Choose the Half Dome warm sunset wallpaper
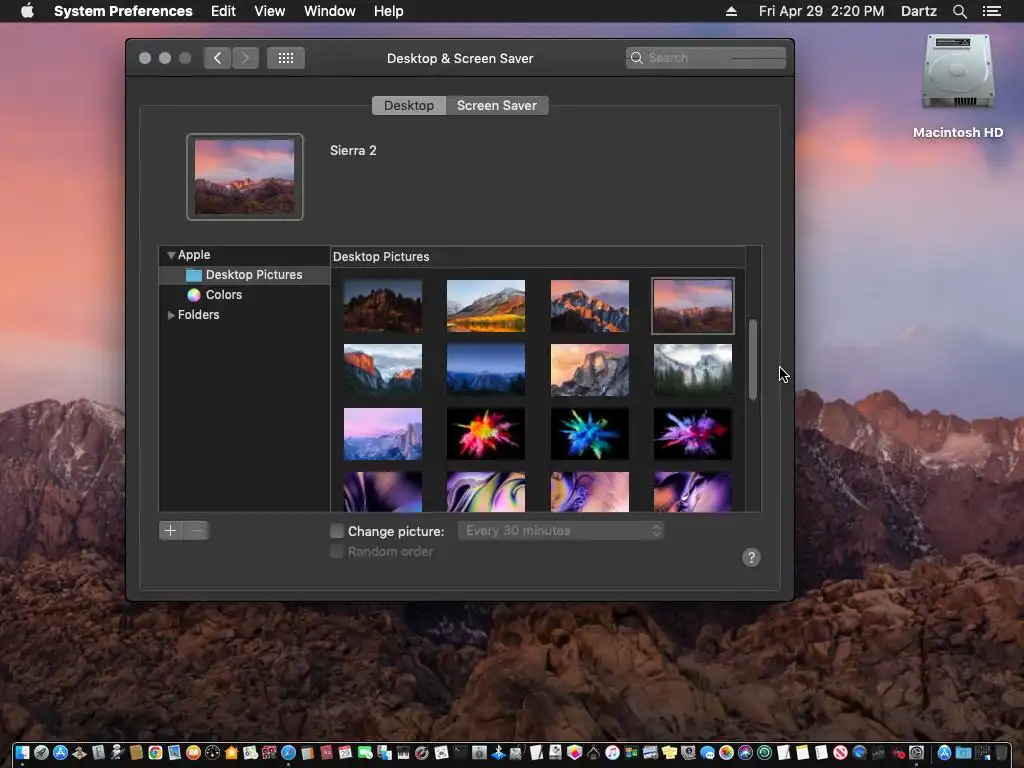This screenshot has height=768, width=1024. pos(590,370)
